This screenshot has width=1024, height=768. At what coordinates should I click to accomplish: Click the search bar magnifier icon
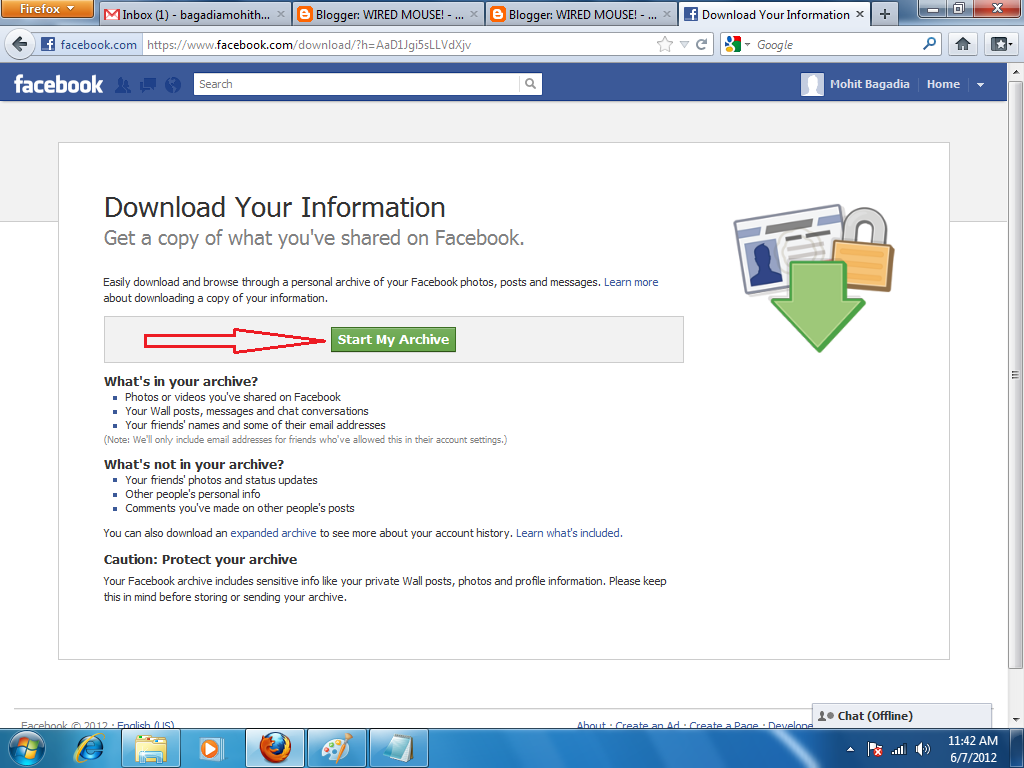pos(929,44)
